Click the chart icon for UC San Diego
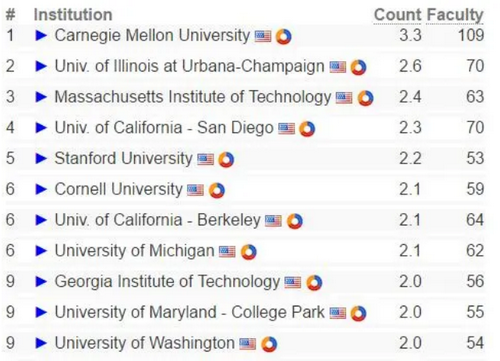 coord(307,129)
